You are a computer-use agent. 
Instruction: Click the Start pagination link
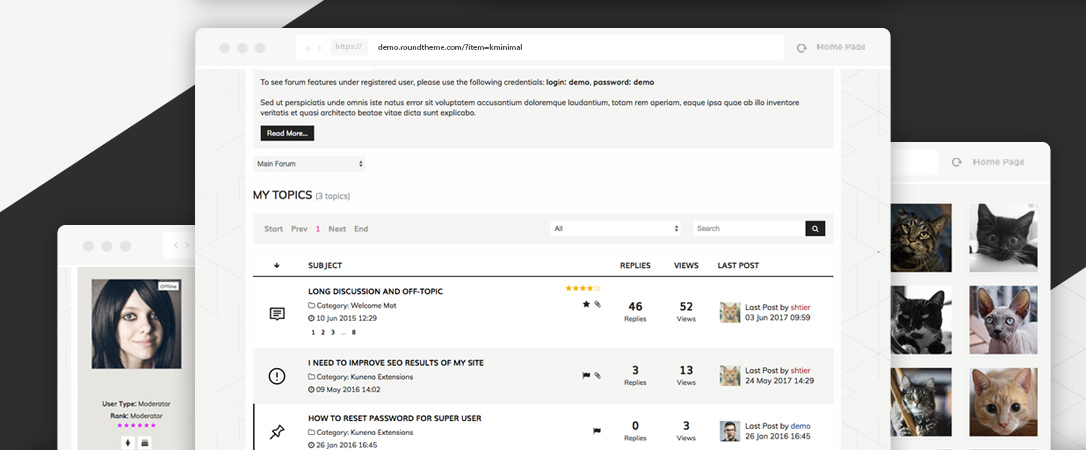(x=274, y=229)
